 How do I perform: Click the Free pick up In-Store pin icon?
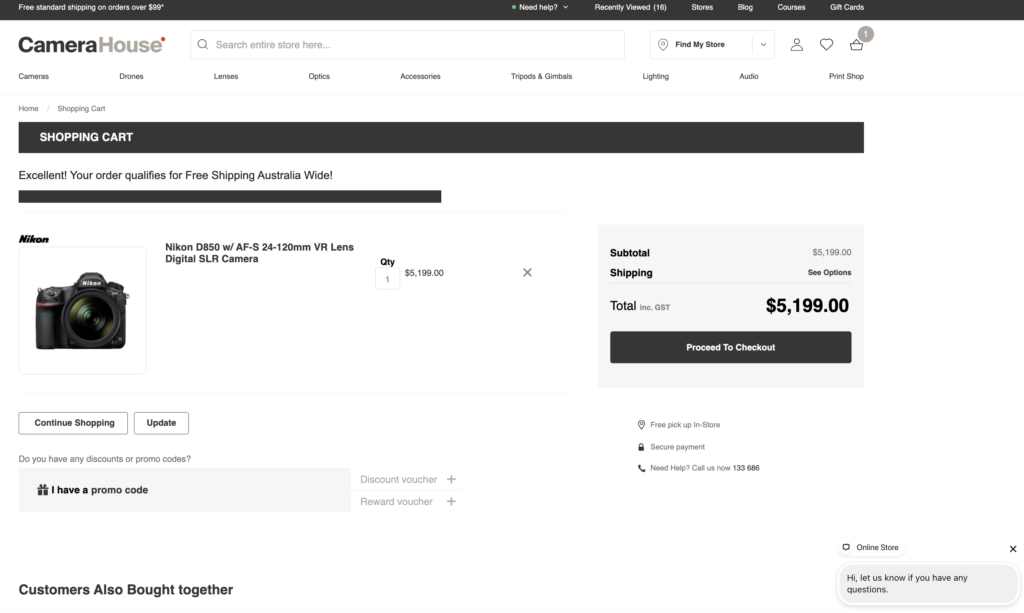pos(641,425)
